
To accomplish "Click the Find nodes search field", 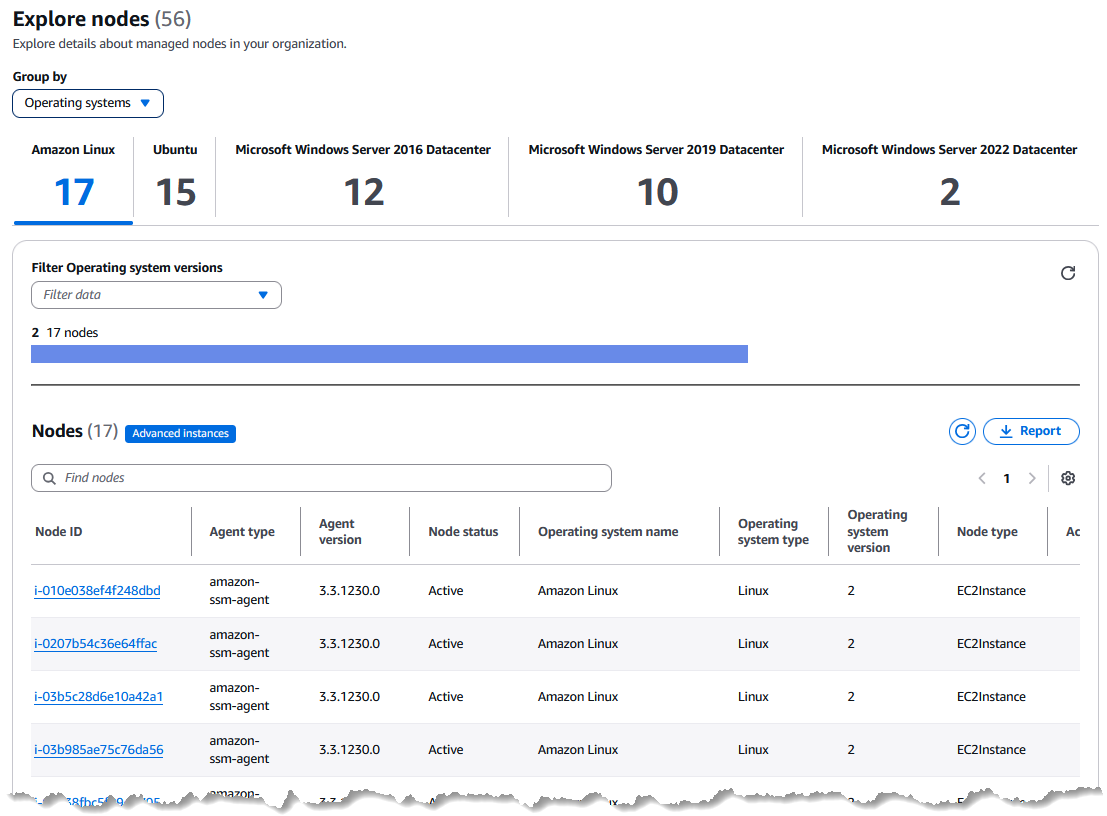I will (330, 478).
